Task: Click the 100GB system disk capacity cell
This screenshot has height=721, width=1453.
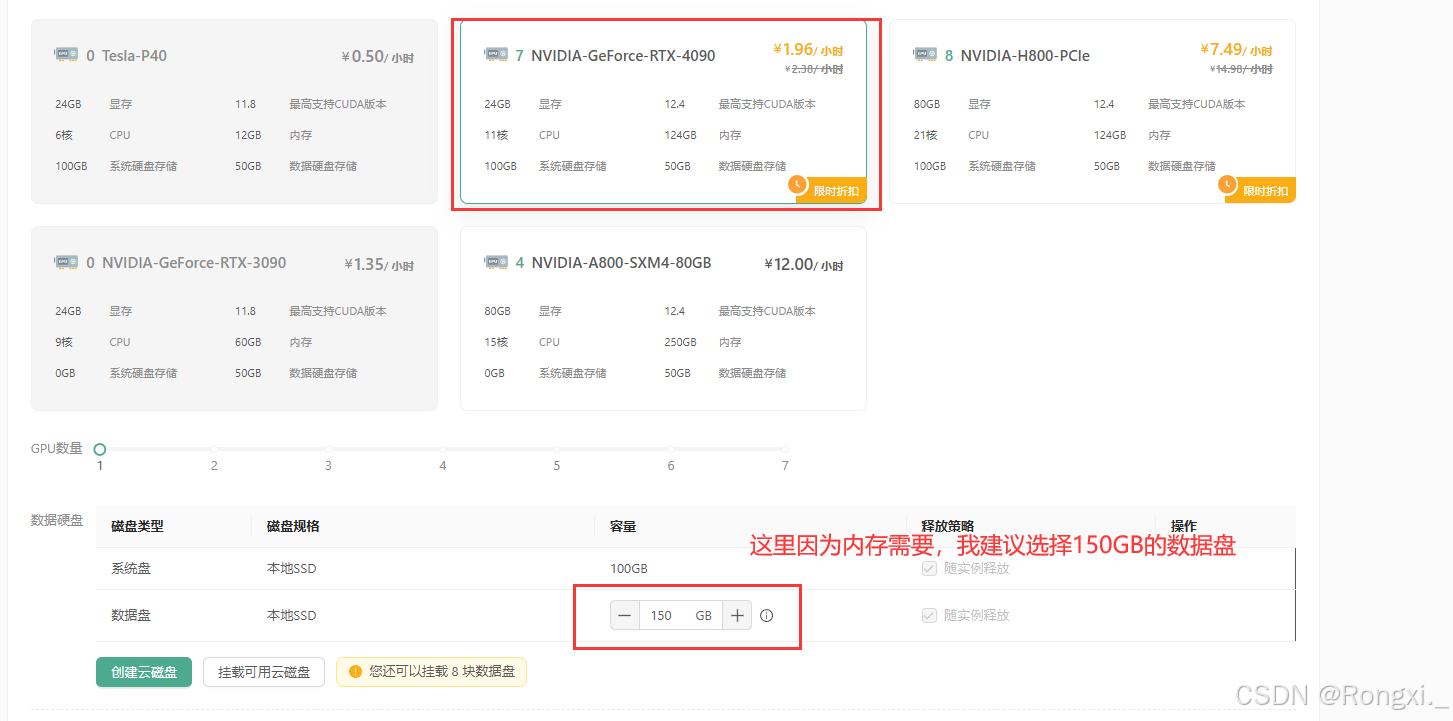Action: coord(629,568)
